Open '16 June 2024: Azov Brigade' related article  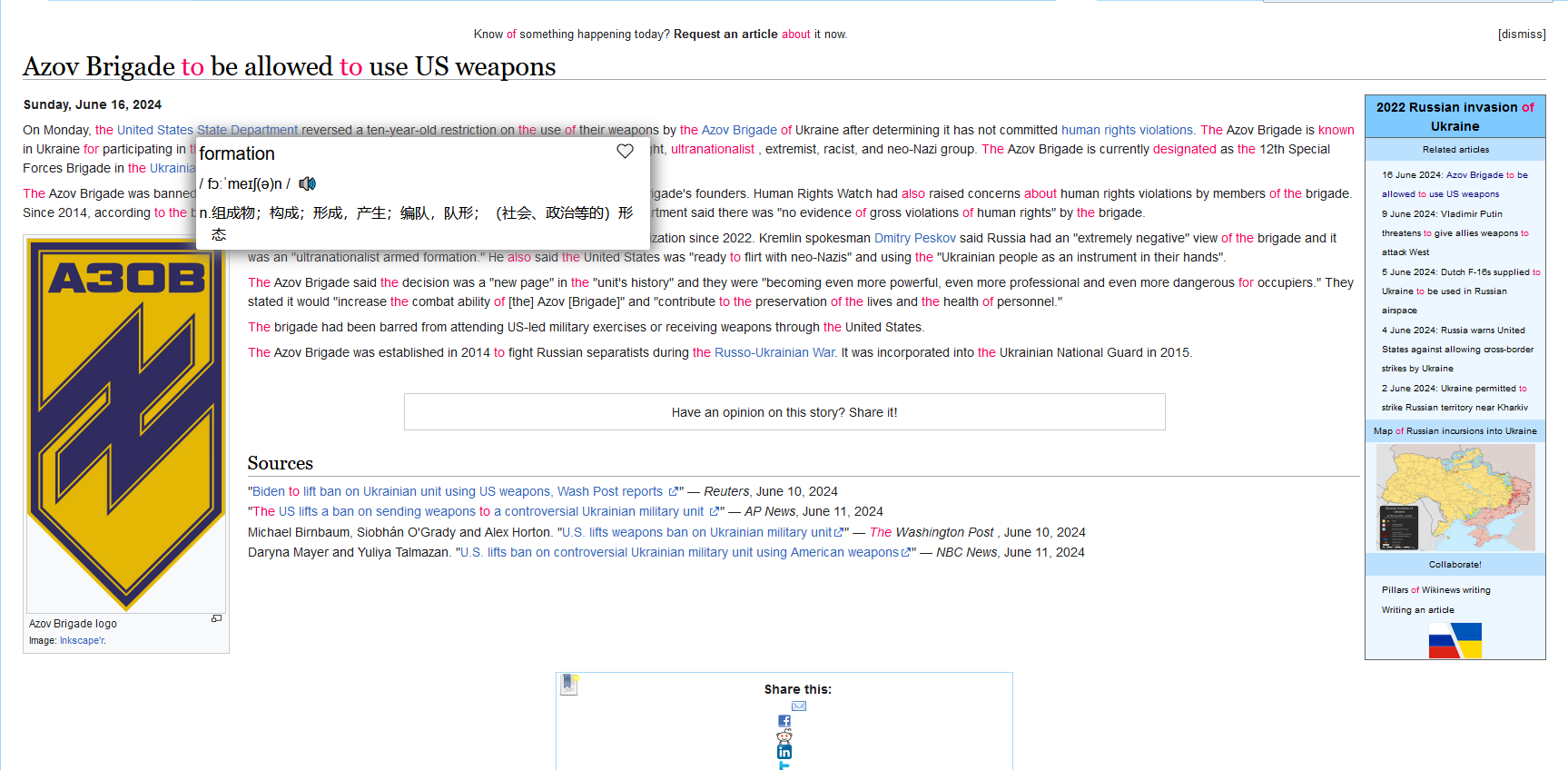[x=1455, y=184]
